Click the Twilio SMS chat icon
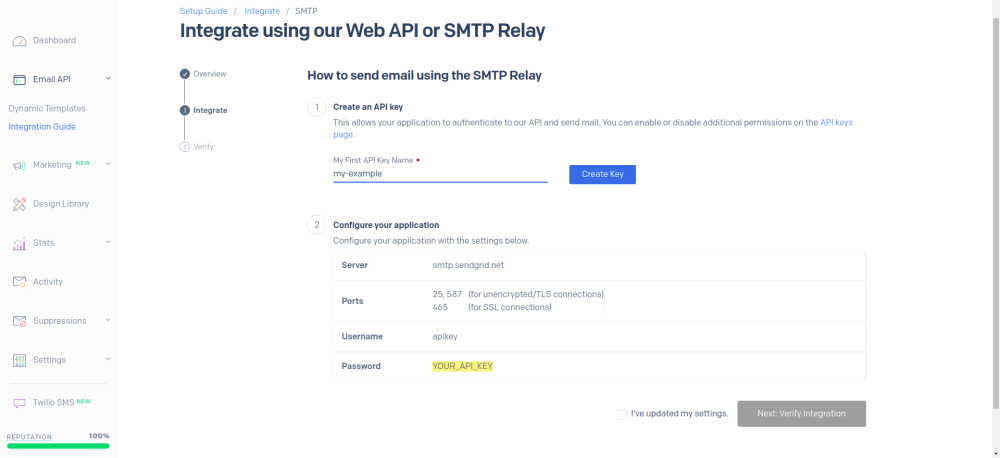 tap(19, 402)
